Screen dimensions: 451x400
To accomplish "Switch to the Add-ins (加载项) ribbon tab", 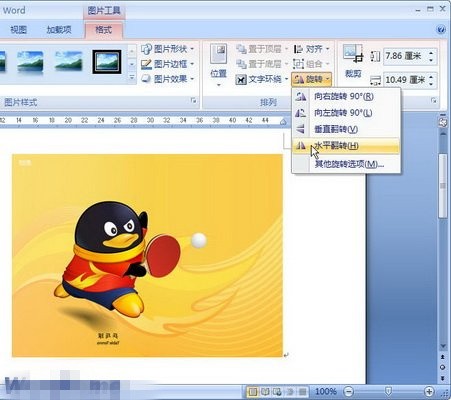I will (59, 30).
